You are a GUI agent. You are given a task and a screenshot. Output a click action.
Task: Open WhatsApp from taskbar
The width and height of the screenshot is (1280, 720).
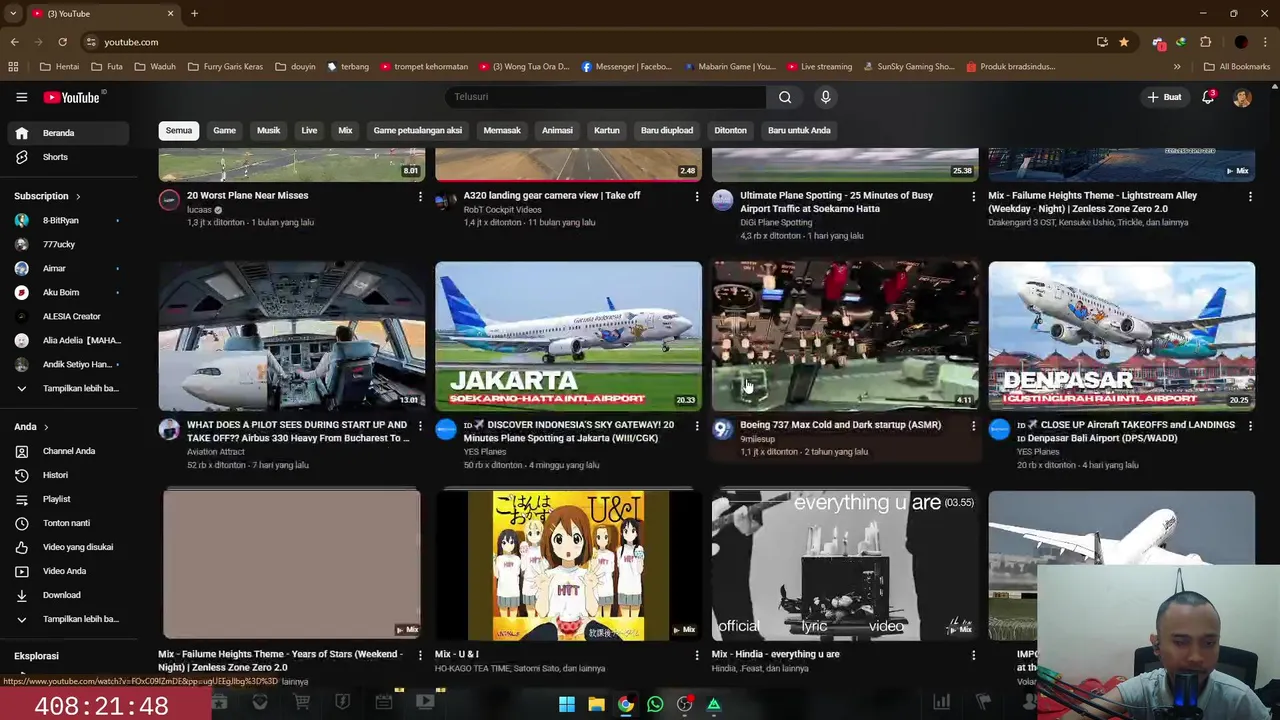(655, 704)
